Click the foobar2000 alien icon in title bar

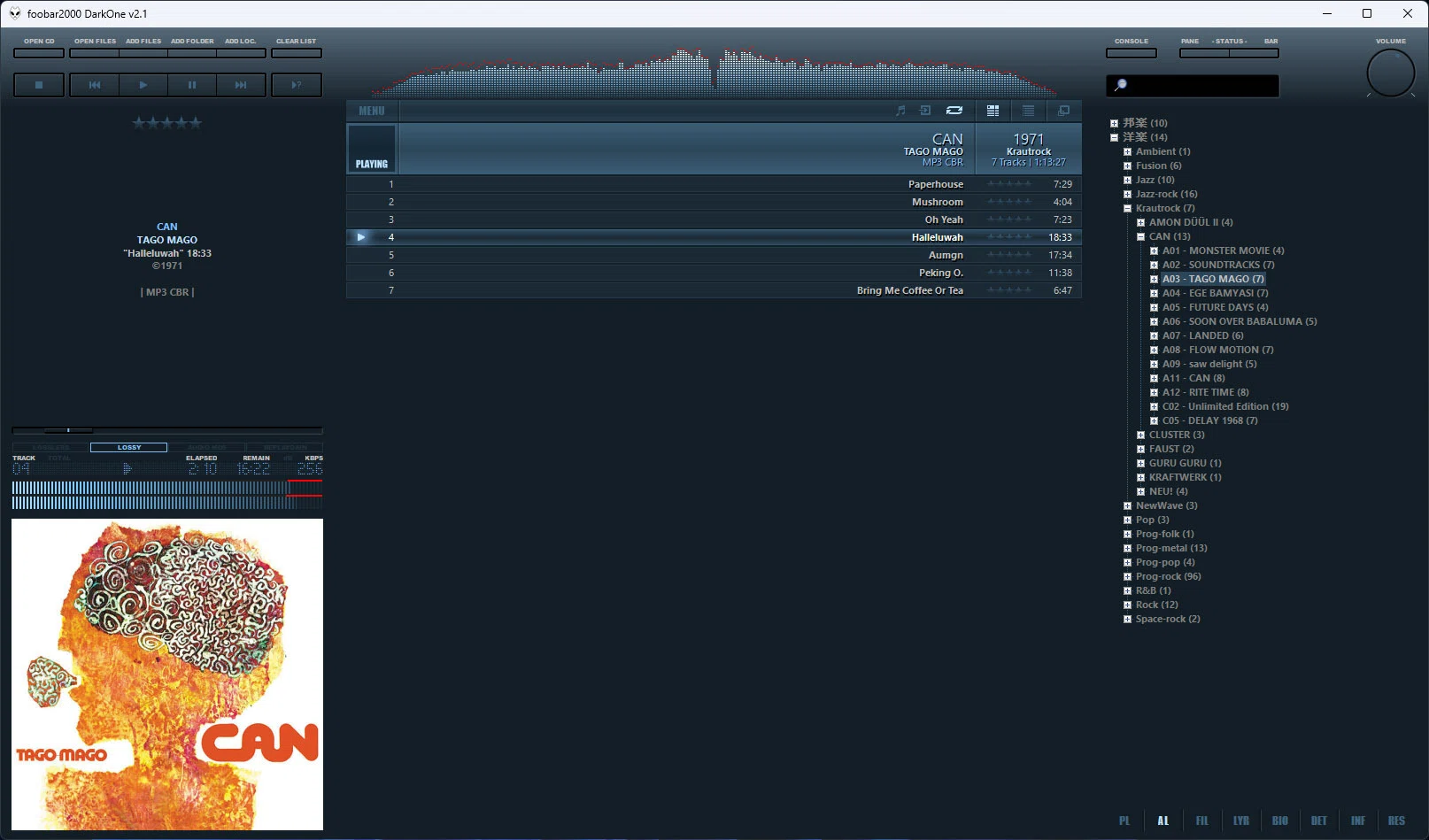coord(15,13)
